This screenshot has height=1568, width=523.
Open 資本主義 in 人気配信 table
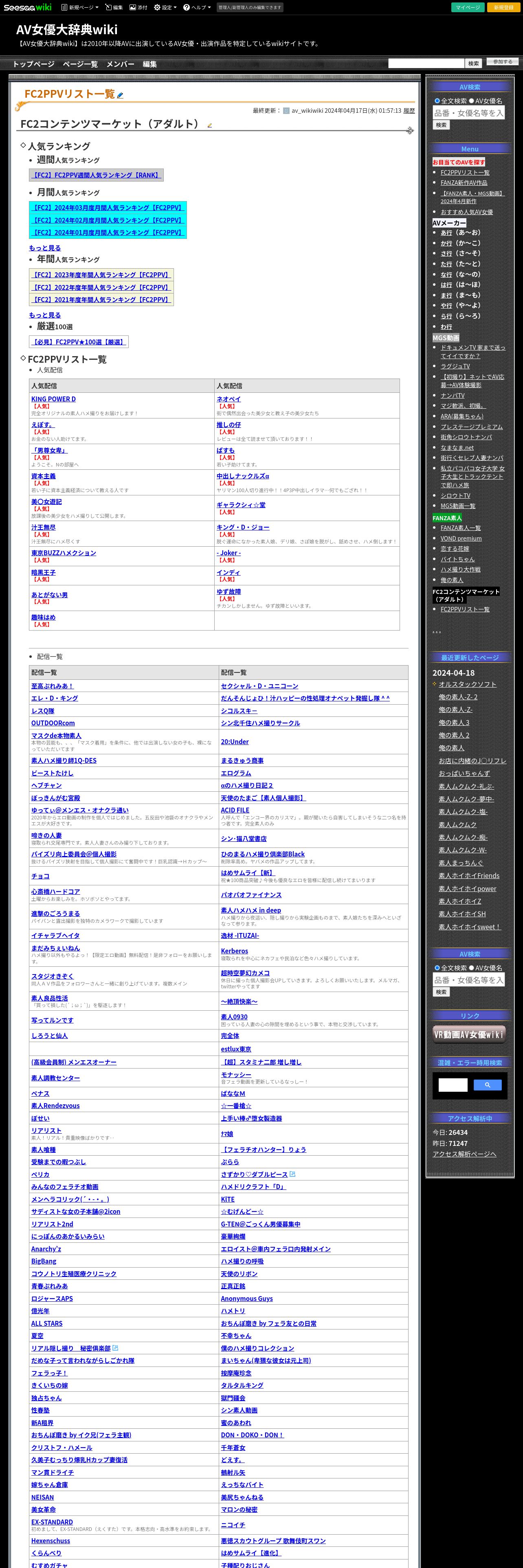click(43, 476)
